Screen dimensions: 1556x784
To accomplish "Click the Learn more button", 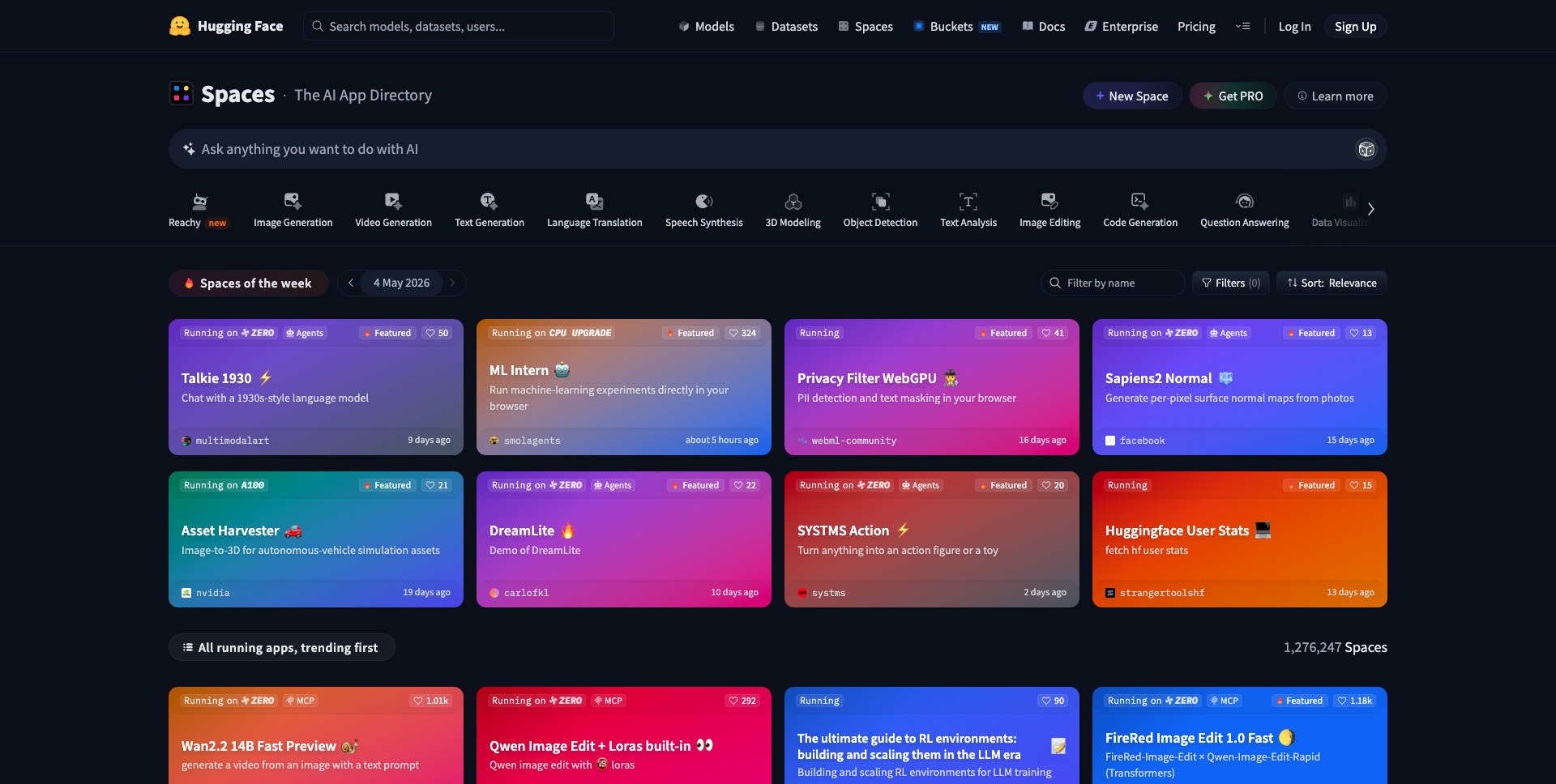I will 1335,96.
